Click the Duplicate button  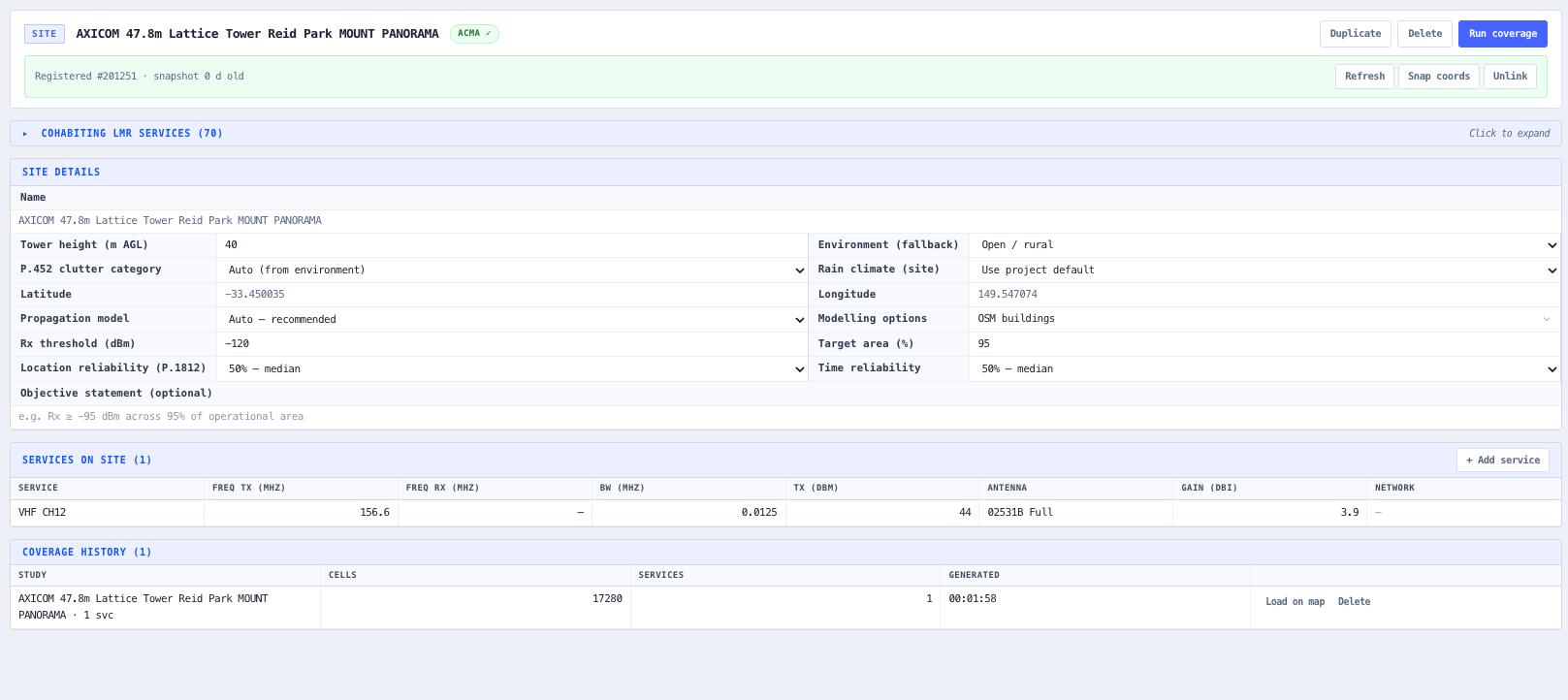pos(1355,34)
